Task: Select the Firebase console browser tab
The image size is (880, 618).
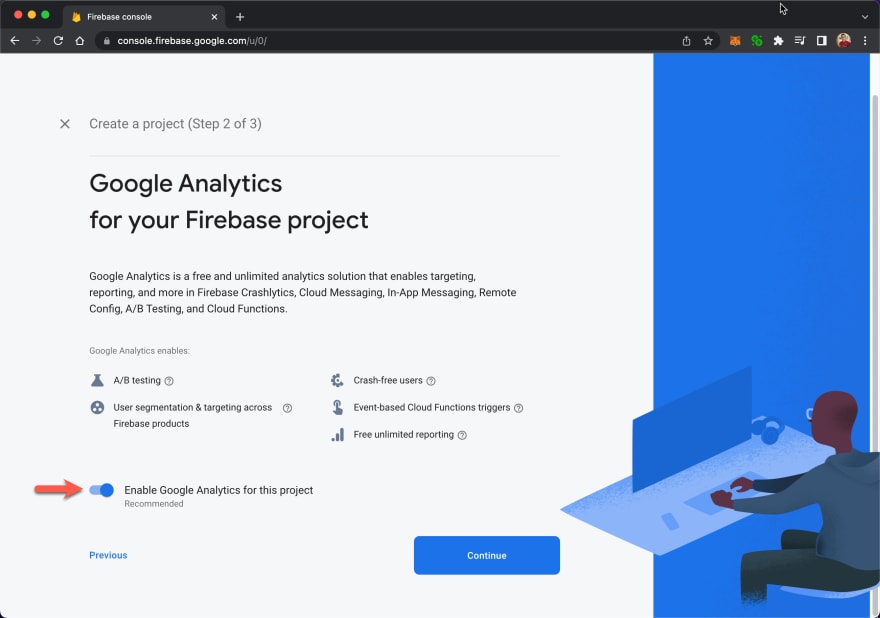Action: (x=144, y=17)
